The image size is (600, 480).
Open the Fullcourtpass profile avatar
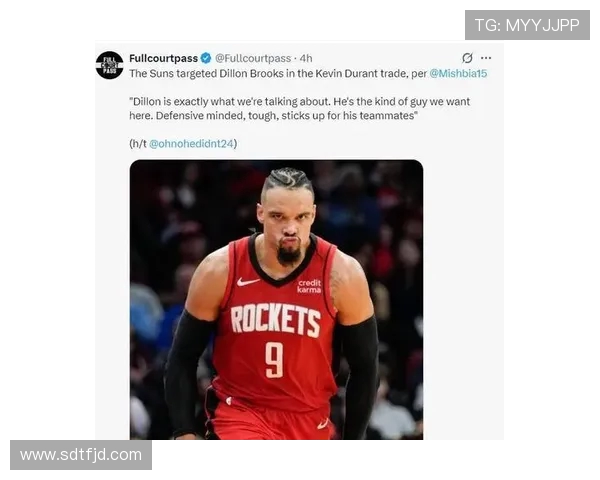109,65
